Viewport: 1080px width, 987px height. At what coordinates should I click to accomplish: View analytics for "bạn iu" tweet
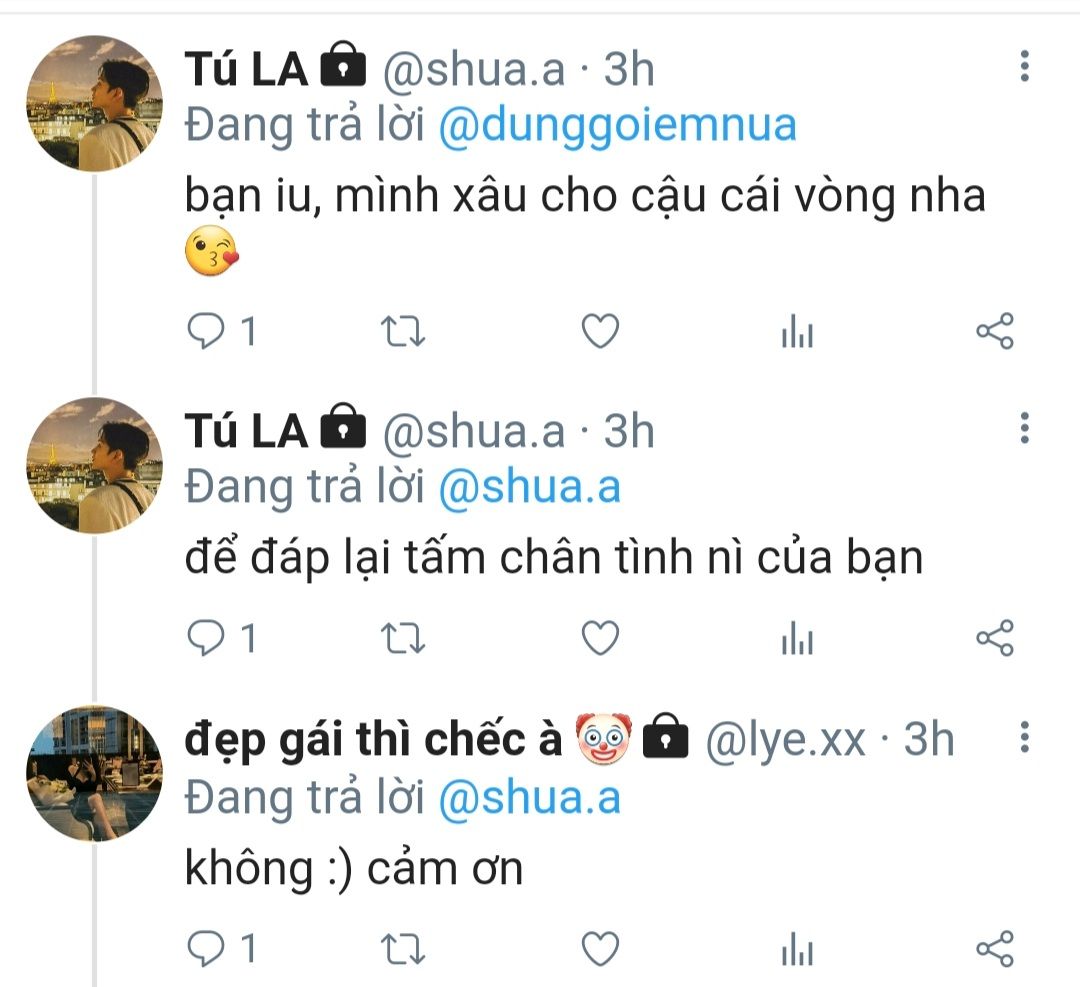797,333
